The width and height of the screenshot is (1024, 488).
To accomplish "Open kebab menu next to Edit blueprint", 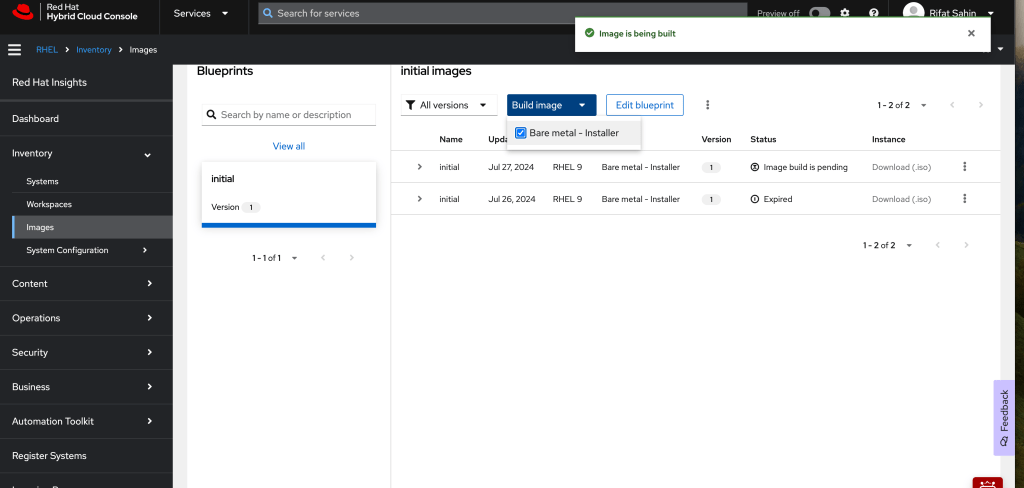I will pyautogui.click(x=707, y=105).
